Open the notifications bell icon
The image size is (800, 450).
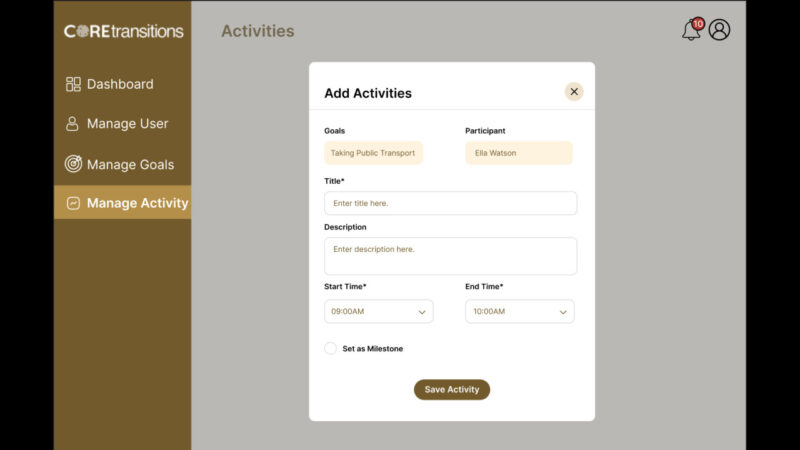[x=691, y=30]
